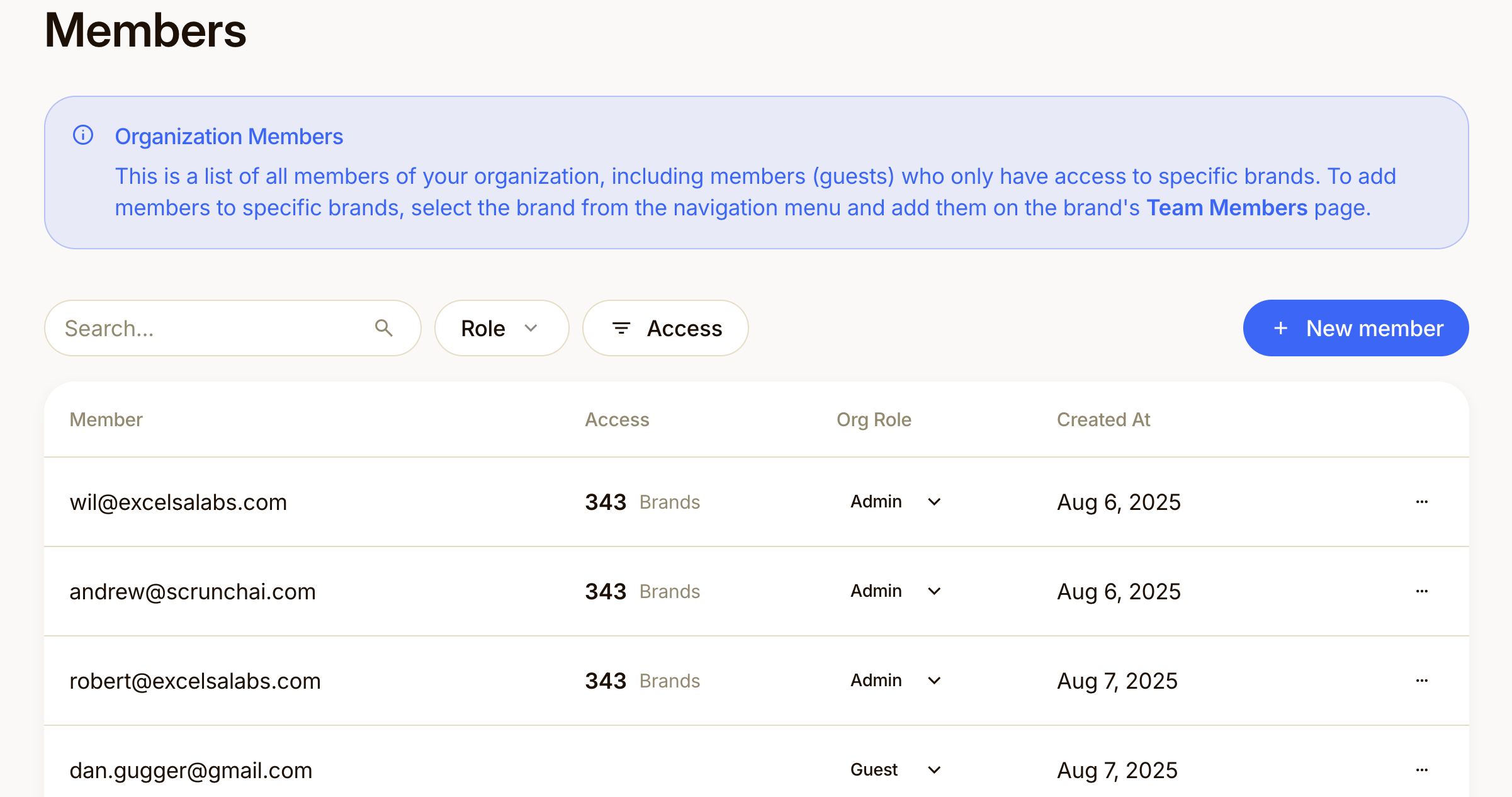Click Aug 6, 2025 date for andrew@scrunchai.com
The height and width of the screenshot is (797, 1512).
click(1119, 592)
